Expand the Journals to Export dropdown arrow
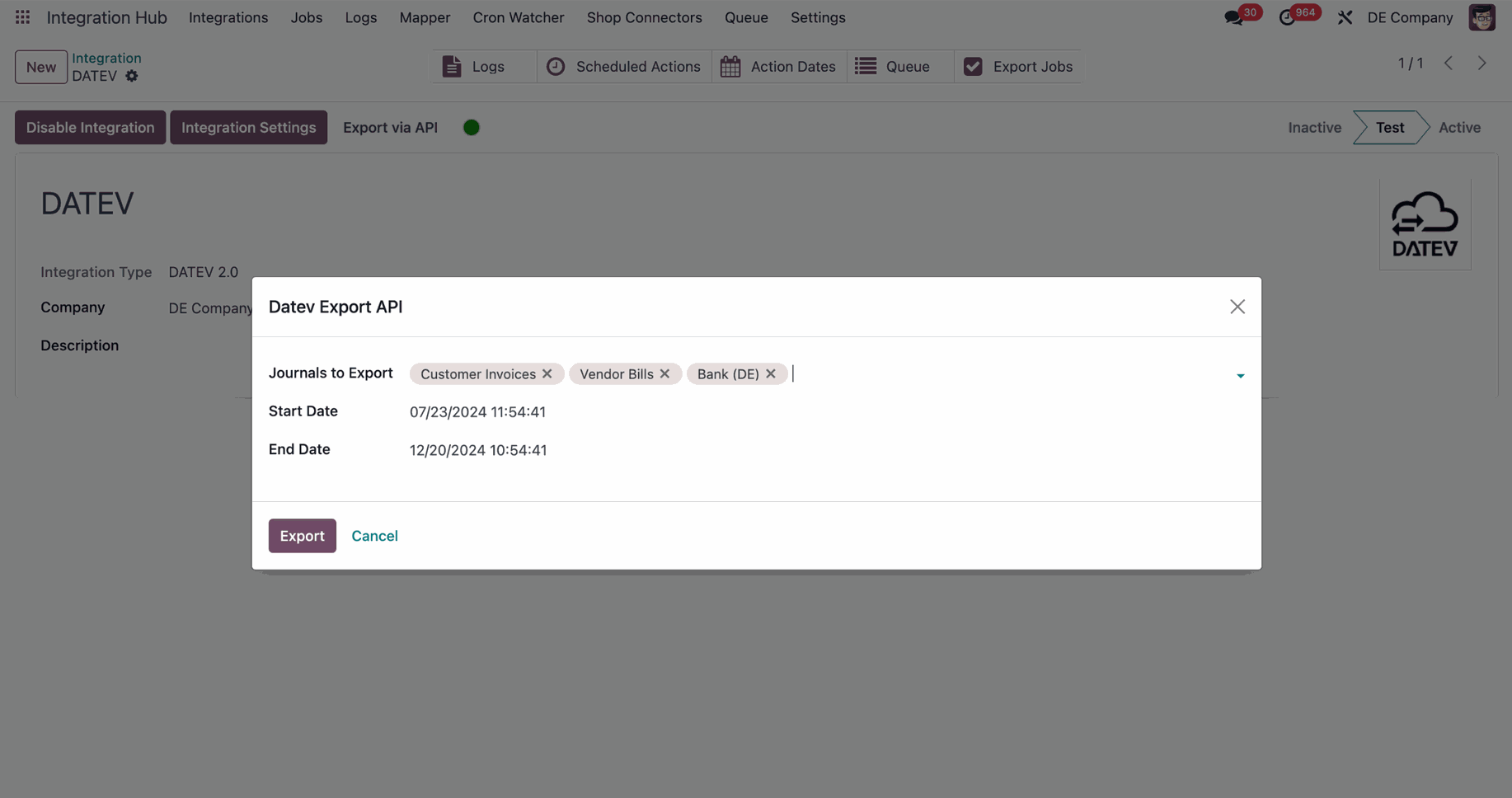 click(1240, 376)
